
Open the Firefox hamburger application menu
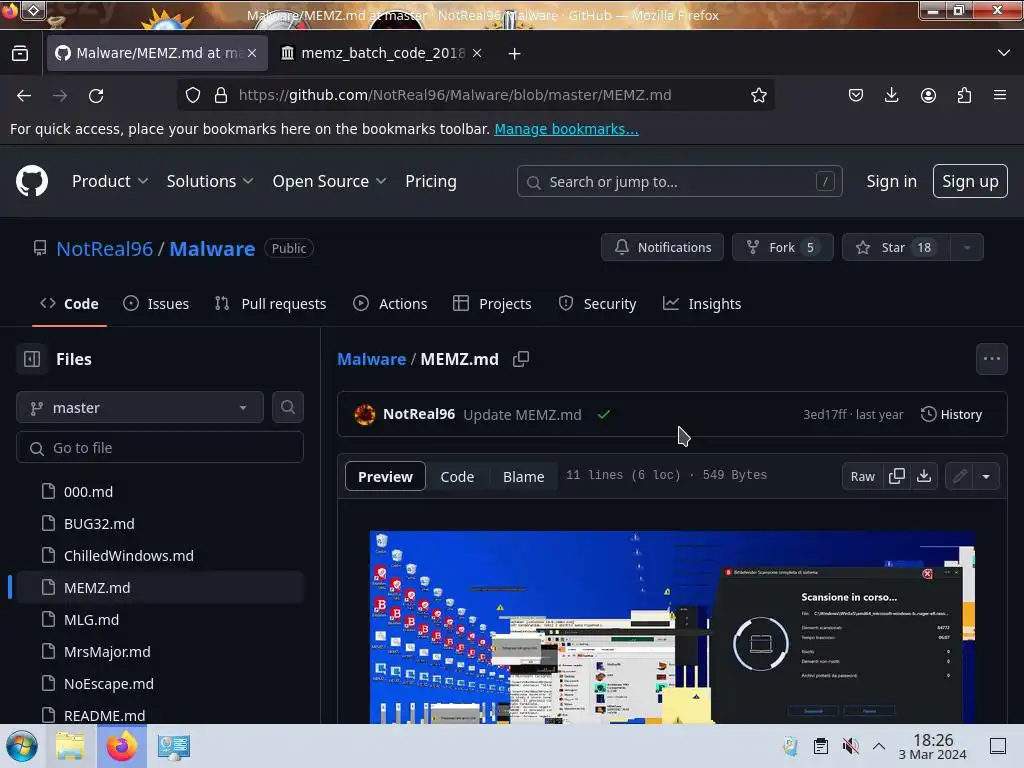[1000, 95]
